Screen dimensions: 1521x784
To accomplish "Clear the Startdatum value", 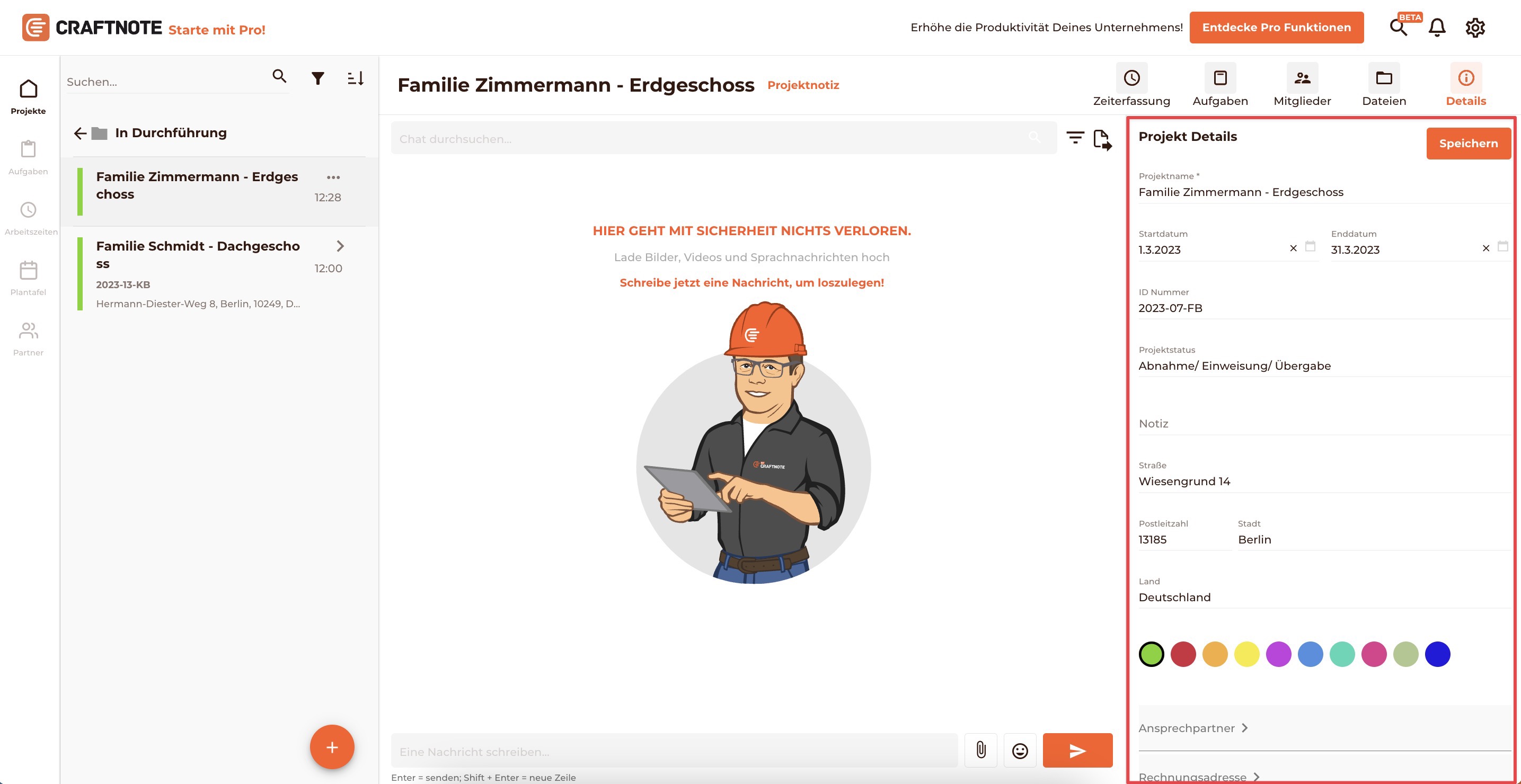I will pyautogui.click(x=1293, y=248).
